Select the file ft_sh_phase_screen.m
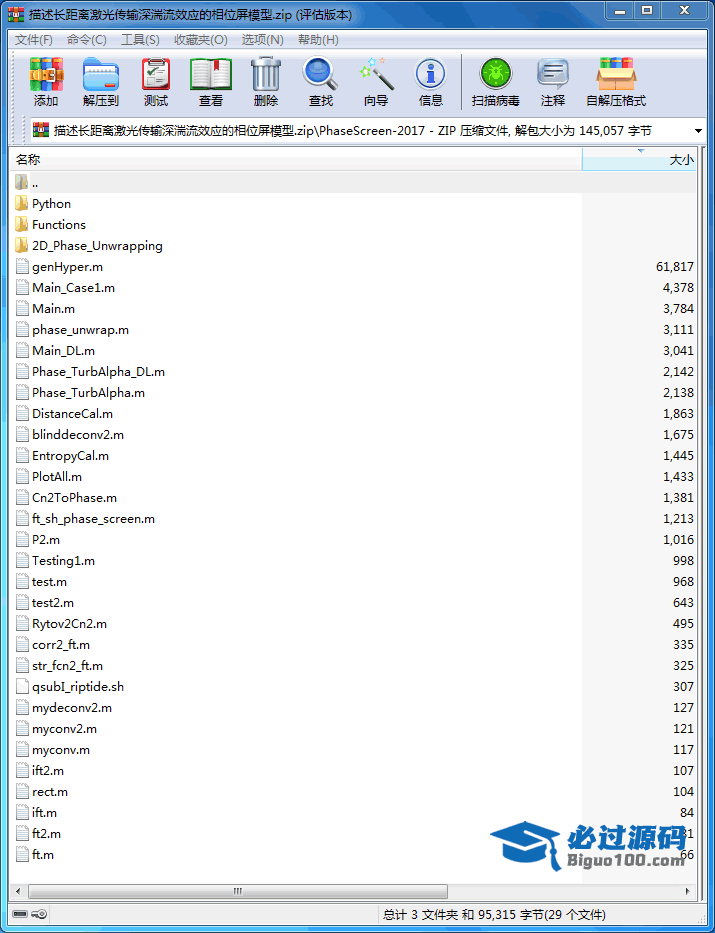 93,519
